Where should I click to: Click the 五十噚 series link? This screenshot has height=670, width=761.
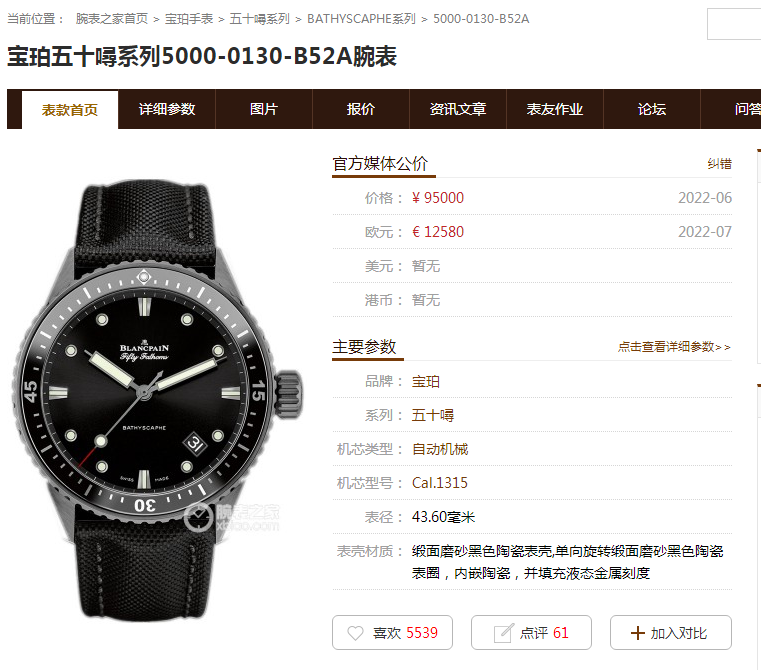[x=433, y=416]
